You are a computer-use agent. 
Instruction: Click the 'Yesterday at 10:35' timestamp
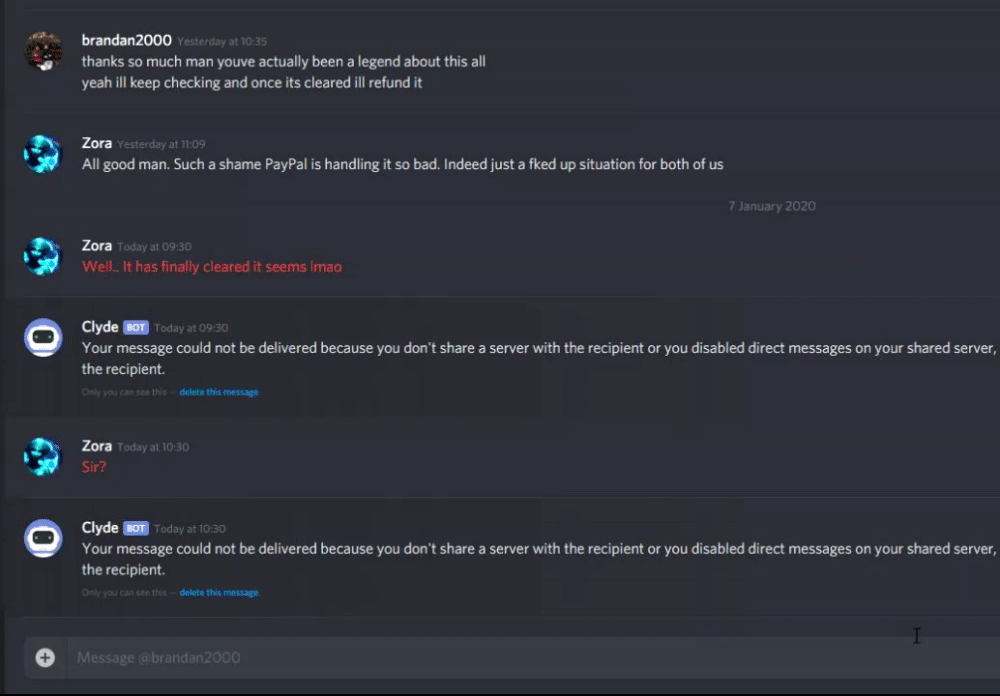pos(222,41)
